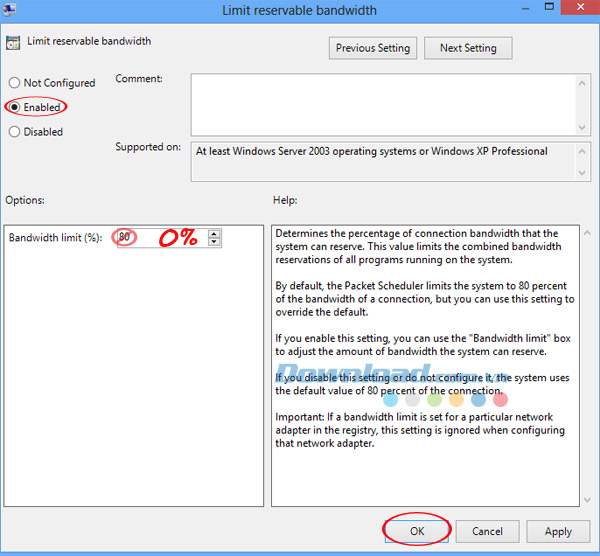Click the resize grip at the window corner
The height and width of the screenshot is (556, 600).
[x=594, y=550]
